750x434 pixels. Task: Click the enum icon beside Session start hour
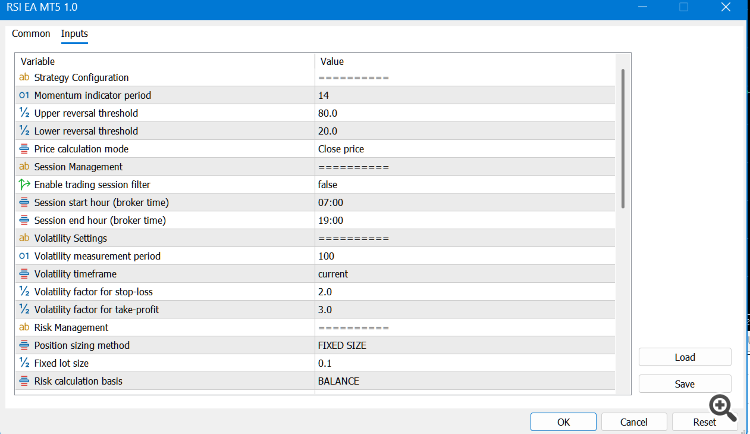24,202
